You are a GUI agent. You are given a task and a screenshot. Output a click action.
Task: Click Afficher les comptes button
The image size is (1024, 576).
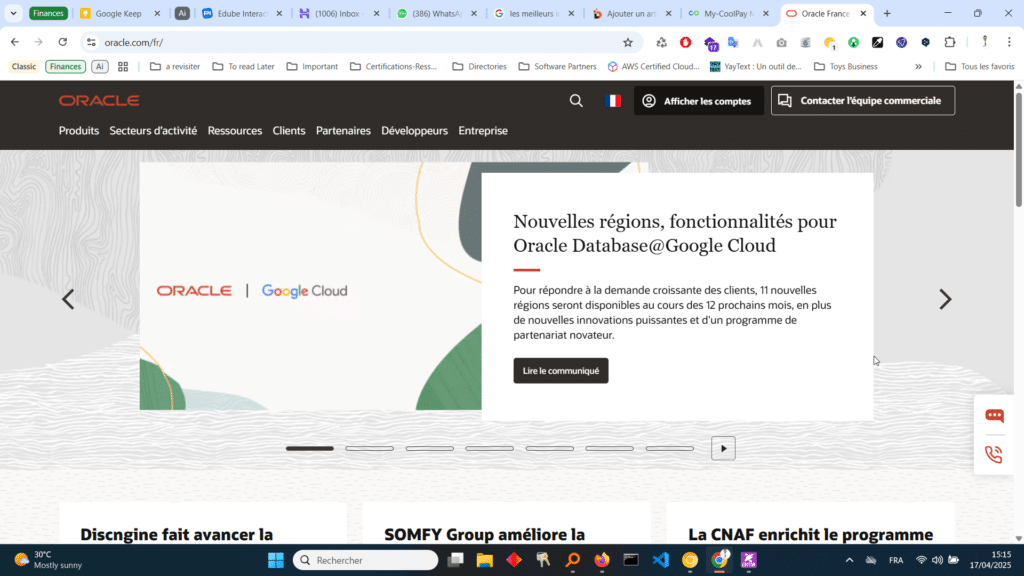698,101
